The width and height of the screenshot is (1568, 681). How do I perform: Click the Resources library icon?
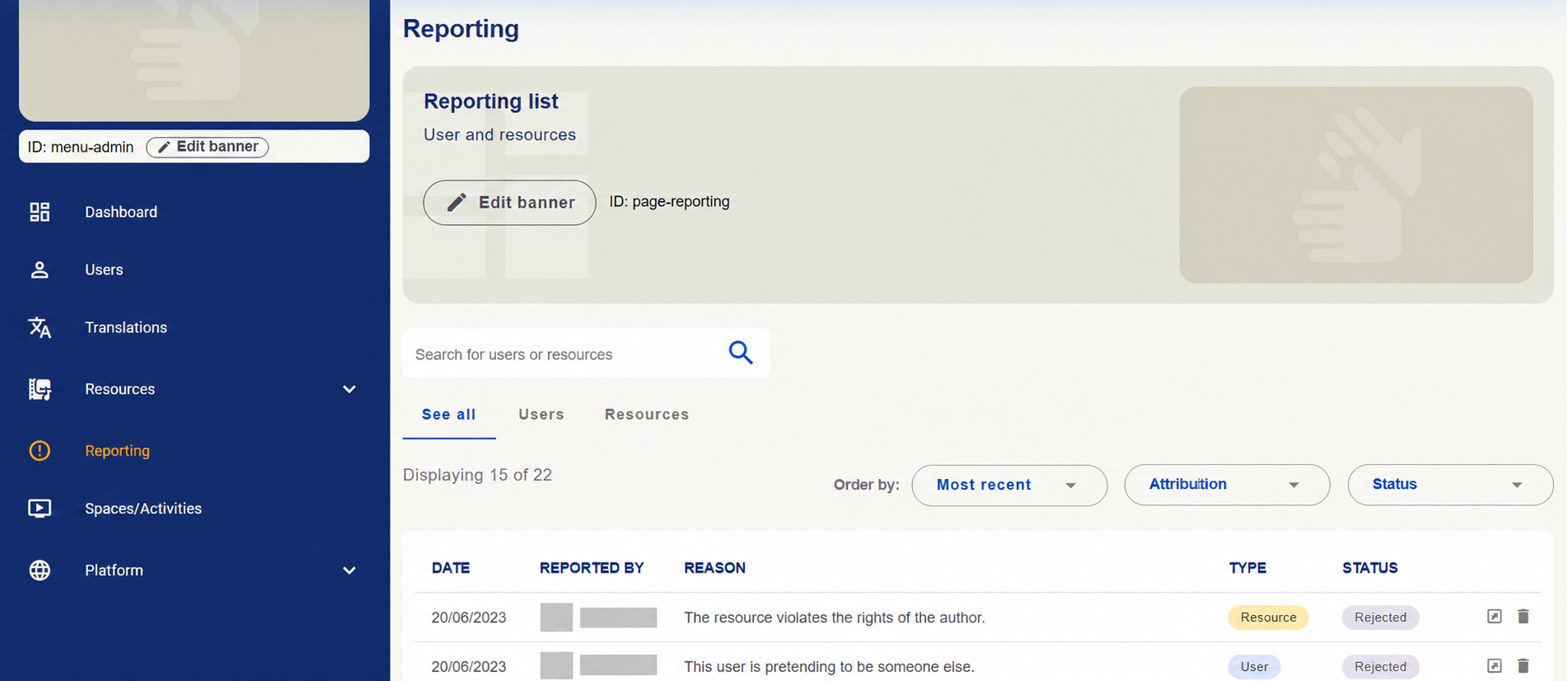(x=40, y=389)
